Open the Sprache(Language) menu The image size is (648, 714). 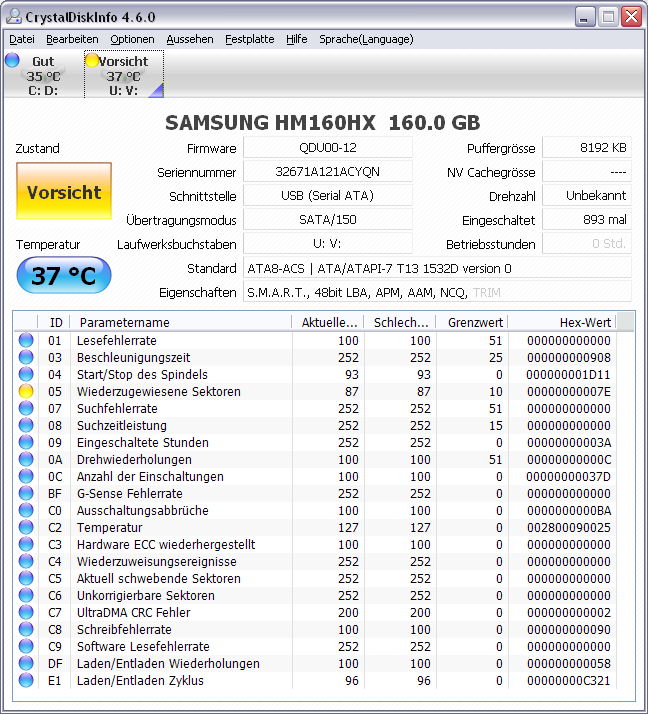[366, 40]
